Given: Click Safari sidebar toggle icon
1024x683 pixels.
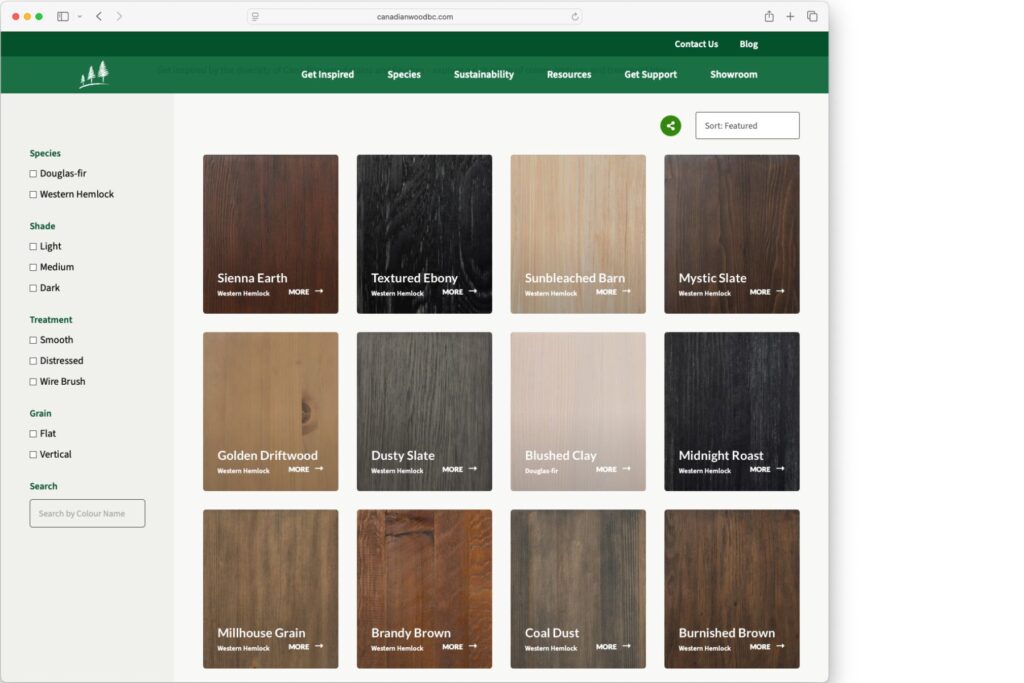Looking at the screenshot, I should (63, 16).
